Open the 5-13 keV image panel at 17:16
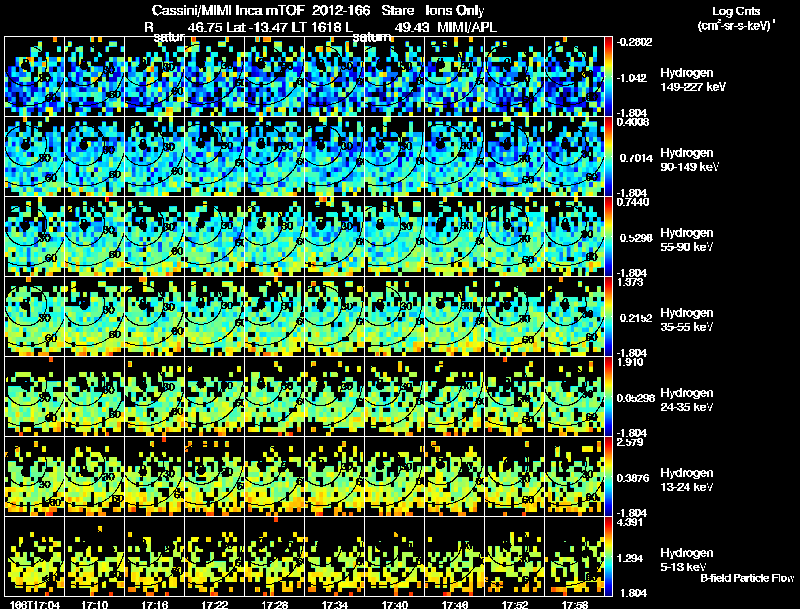This screenshot has height=609, width=800. [155, 556]
